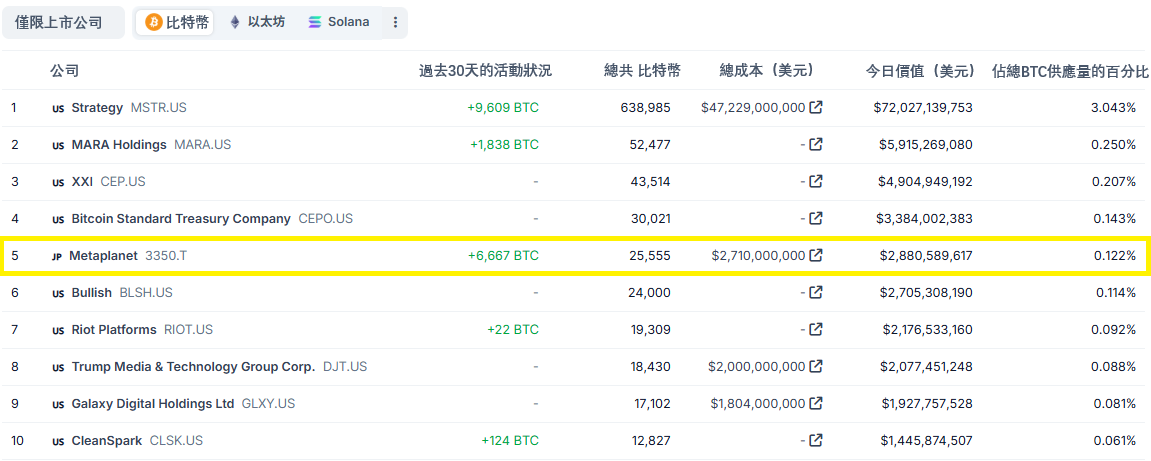Image resolution: width=1151 pixels, height=461 pixels.
Task: Open external link icon in Strategy row
Action: pyautogui.click(x=816, y=108)
